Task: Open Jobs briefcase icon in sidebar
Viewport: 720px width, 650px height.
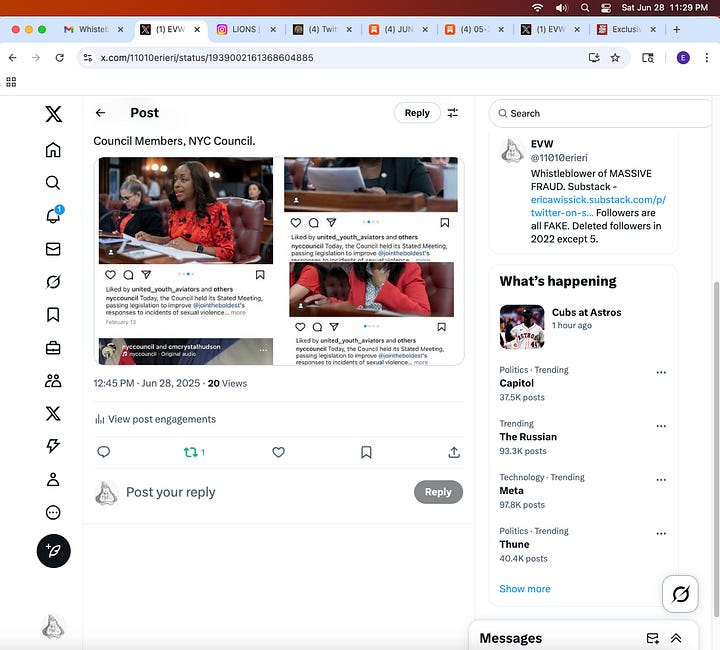Action: coord(53,347)
